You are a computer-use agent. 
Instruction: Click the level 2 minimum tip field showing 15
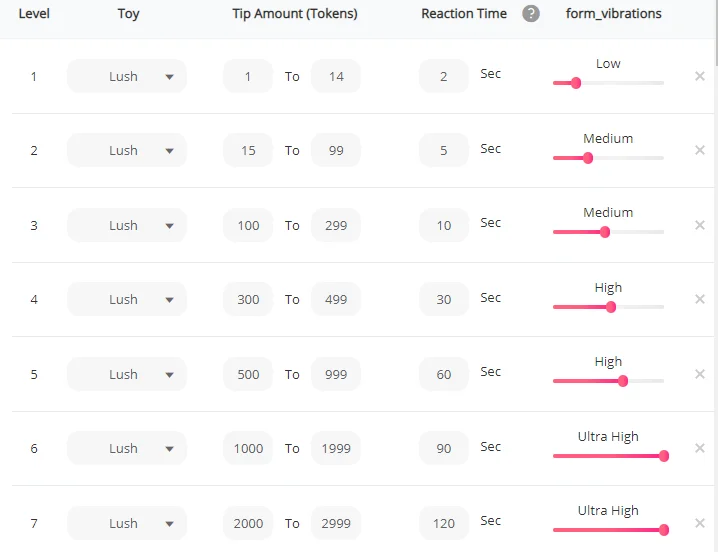point(248,151)
